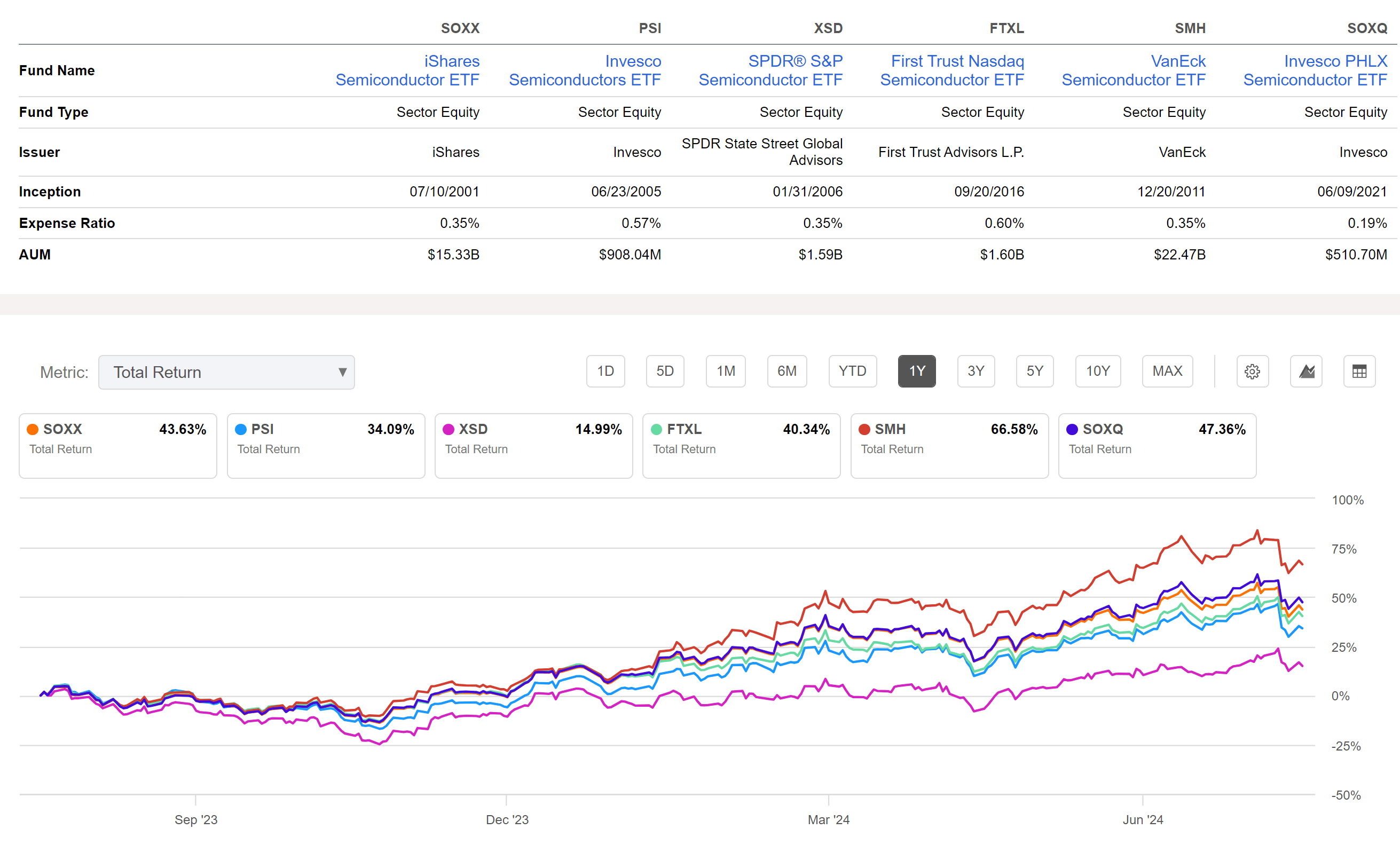Switch to area chart view icon
Viewport: 1400px width, 845px height.
click(1306, 372)
